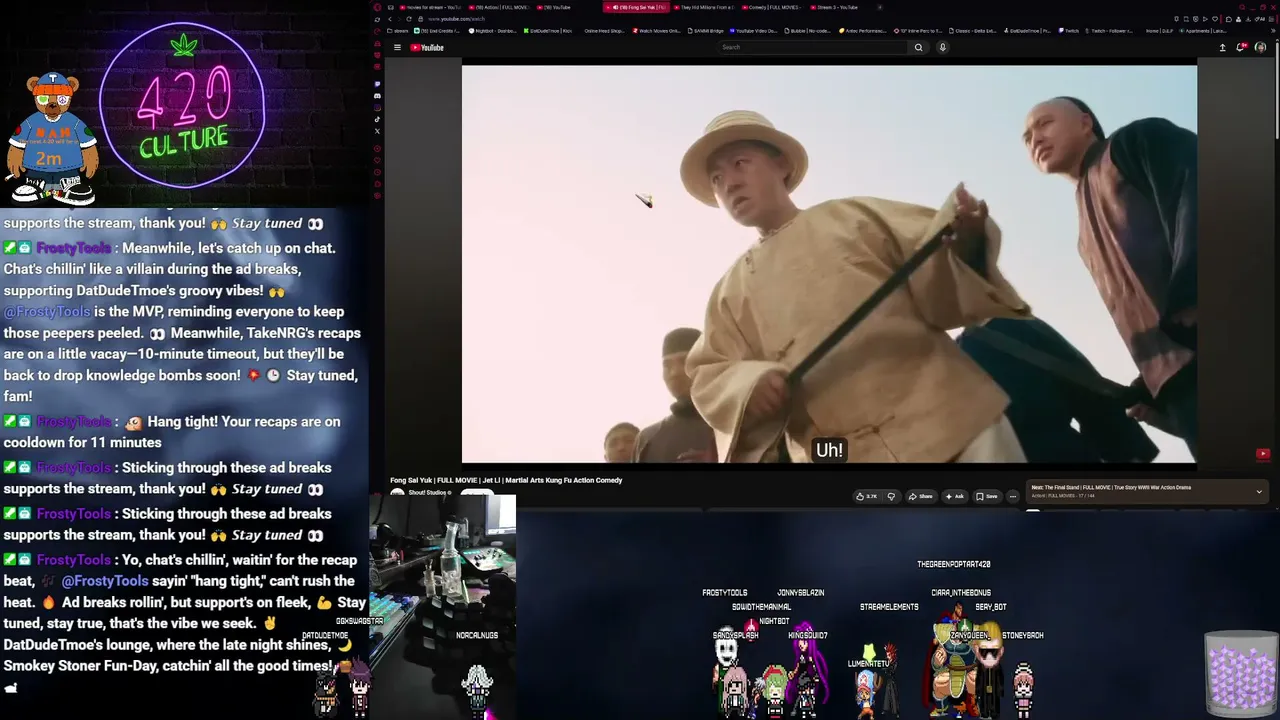This screenshot has height=720, width=1280.
Task: Open the 'Twitch' bookmark
Action: coord(1069,31)
